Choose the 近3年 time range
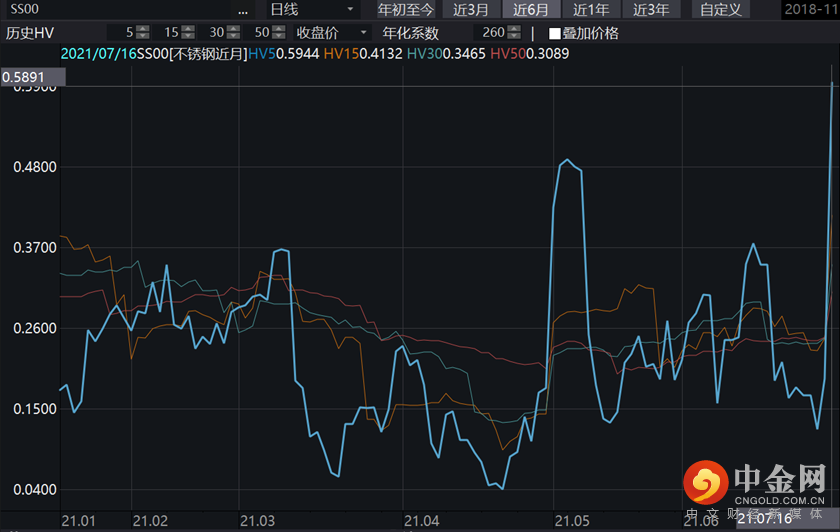The width and height of the screenshot is (840, 532). click(x=651, y=10)
